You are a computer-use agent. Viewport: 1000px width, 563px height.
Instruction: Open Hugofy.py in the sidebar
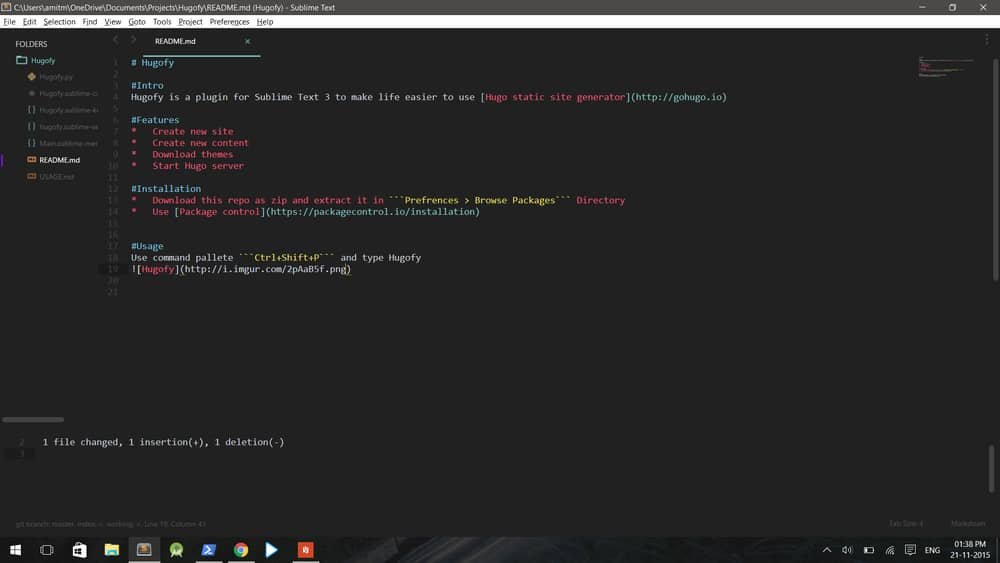56,77
